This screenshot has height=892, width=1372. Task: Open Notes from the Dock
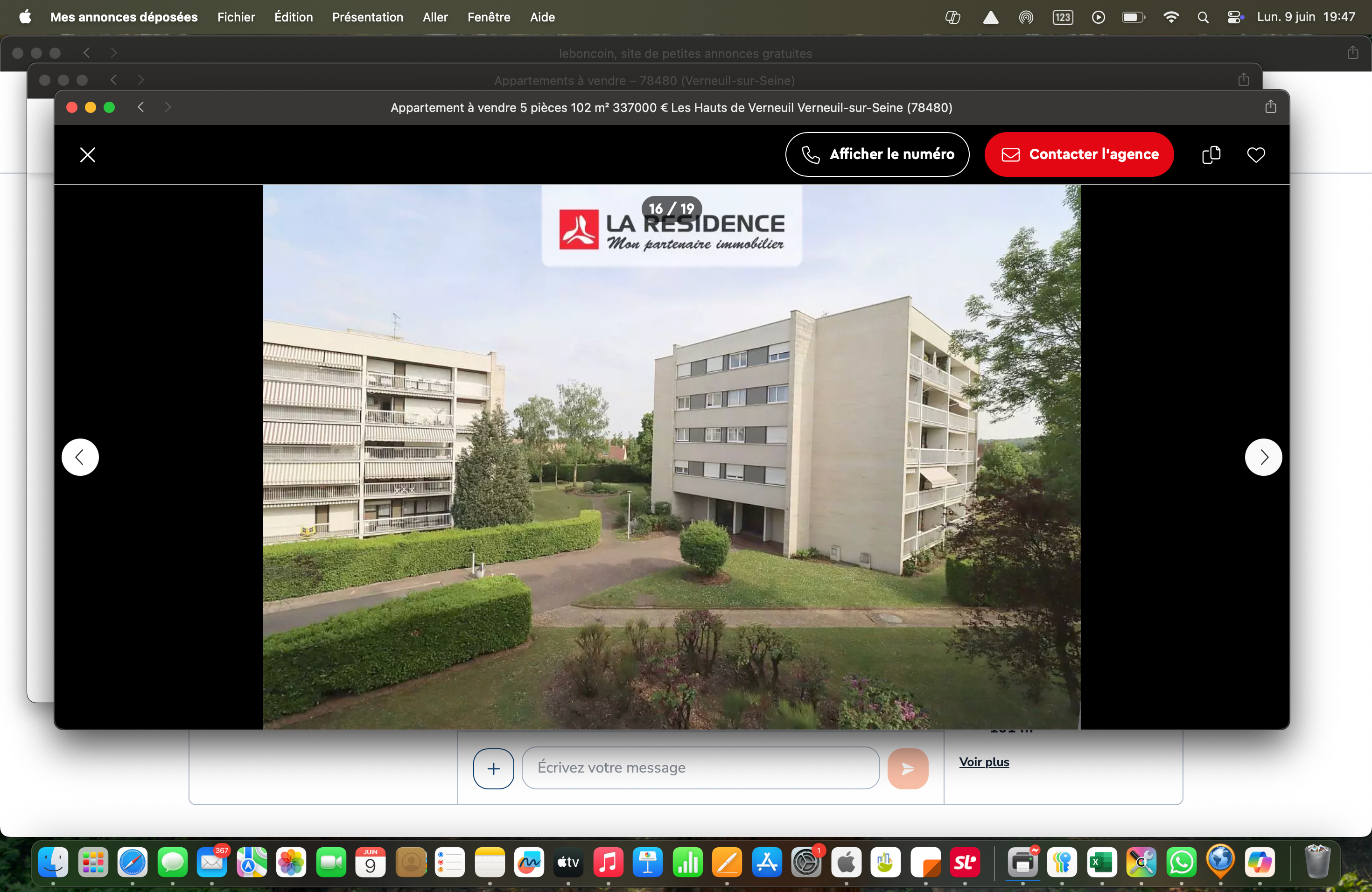[490, 862]
